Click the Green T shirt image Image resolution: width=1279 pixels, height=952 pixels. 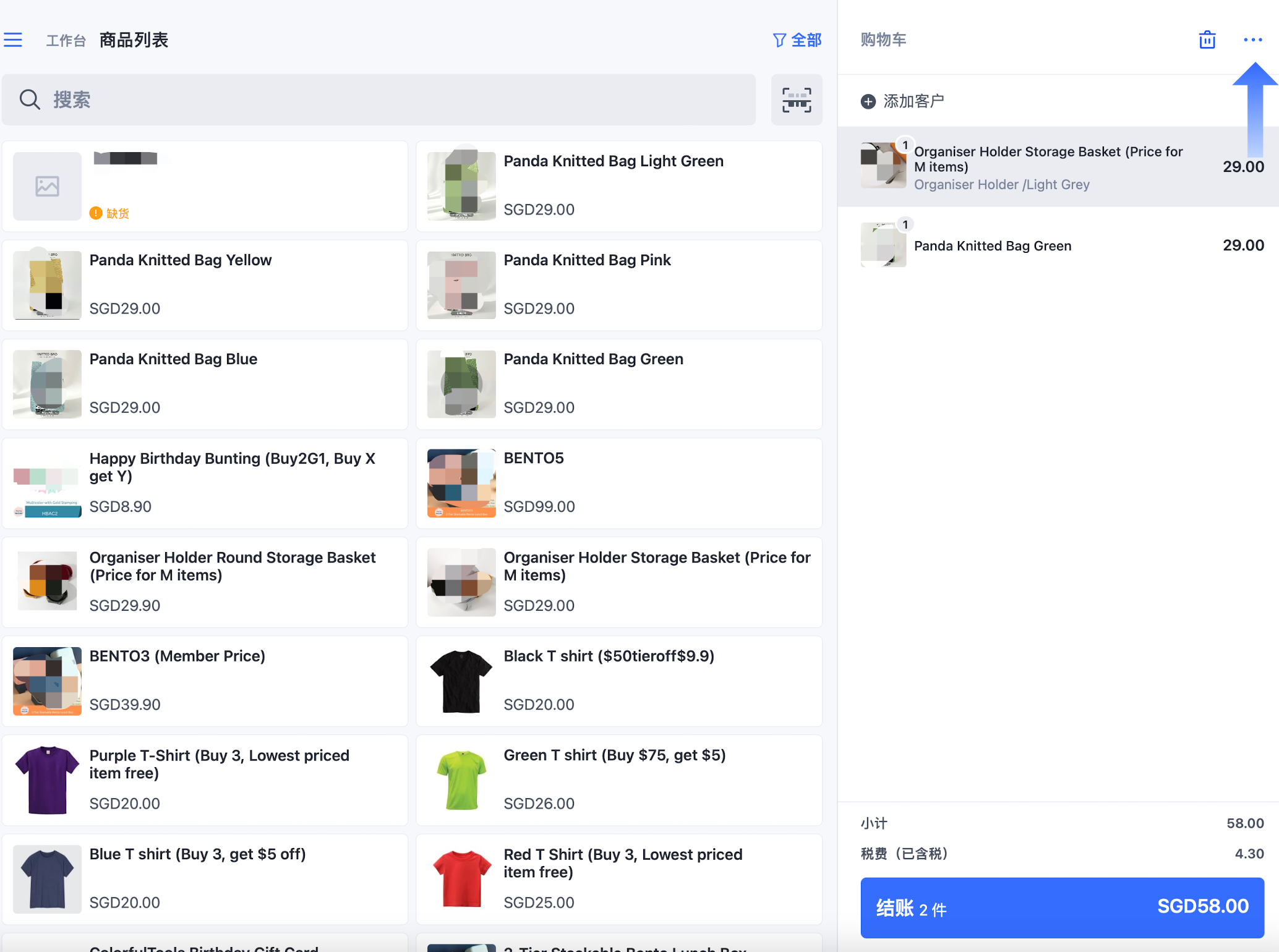tap(461, 780)
